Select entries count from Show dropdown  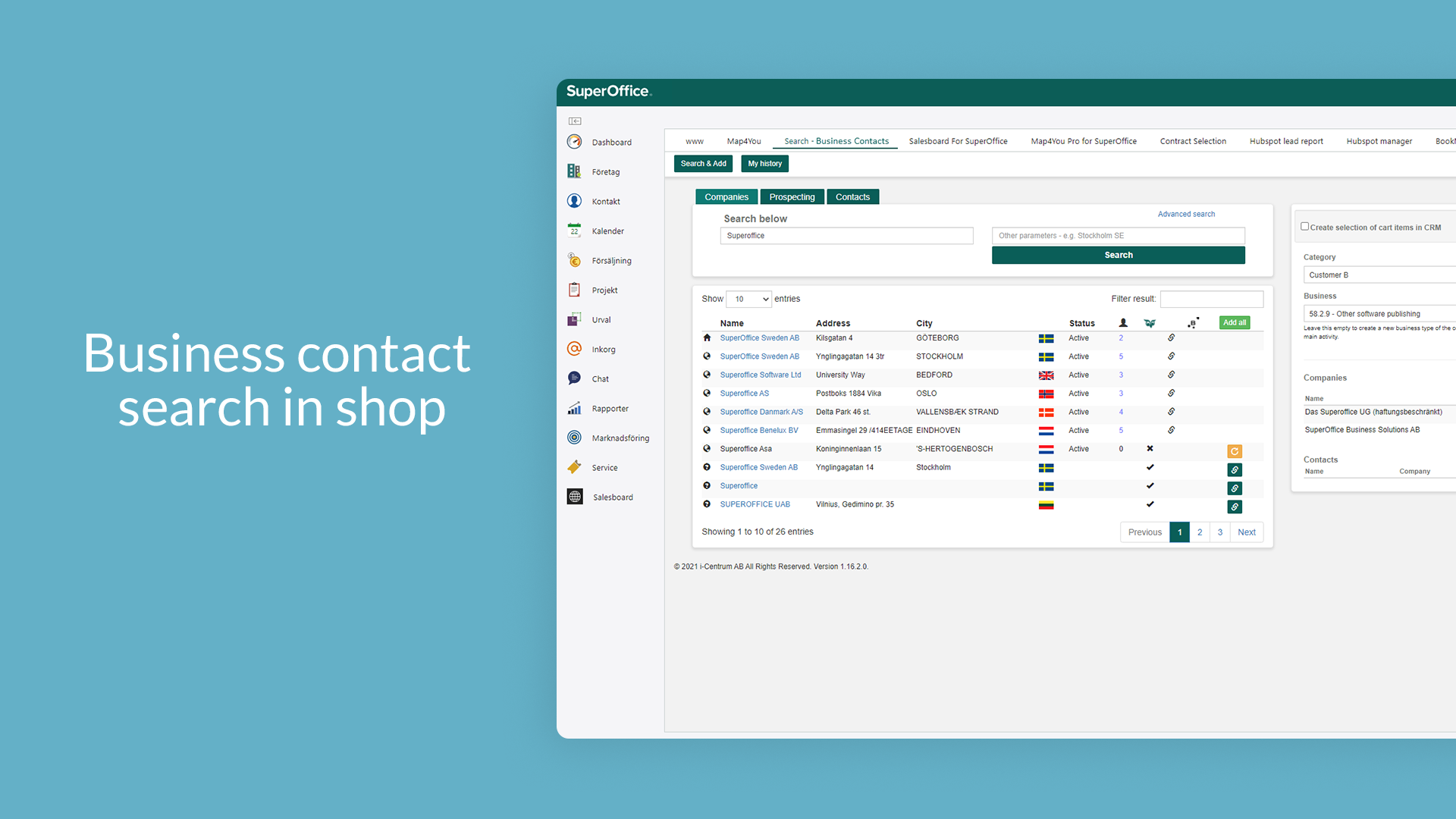747,298
